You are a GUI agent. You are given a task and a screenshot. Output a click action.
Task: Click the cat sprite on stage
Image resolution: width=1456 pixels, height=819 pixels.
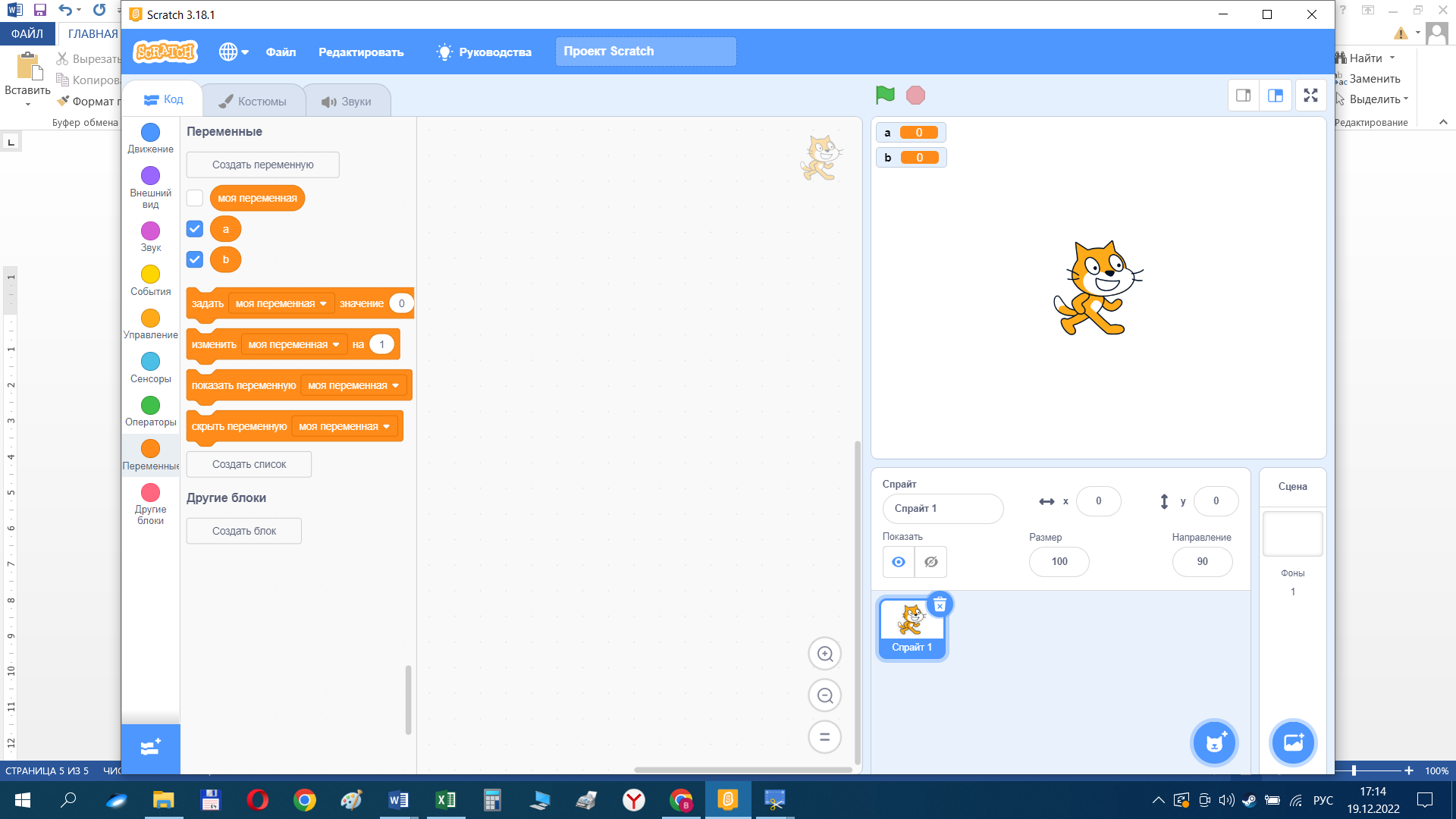1097,288
